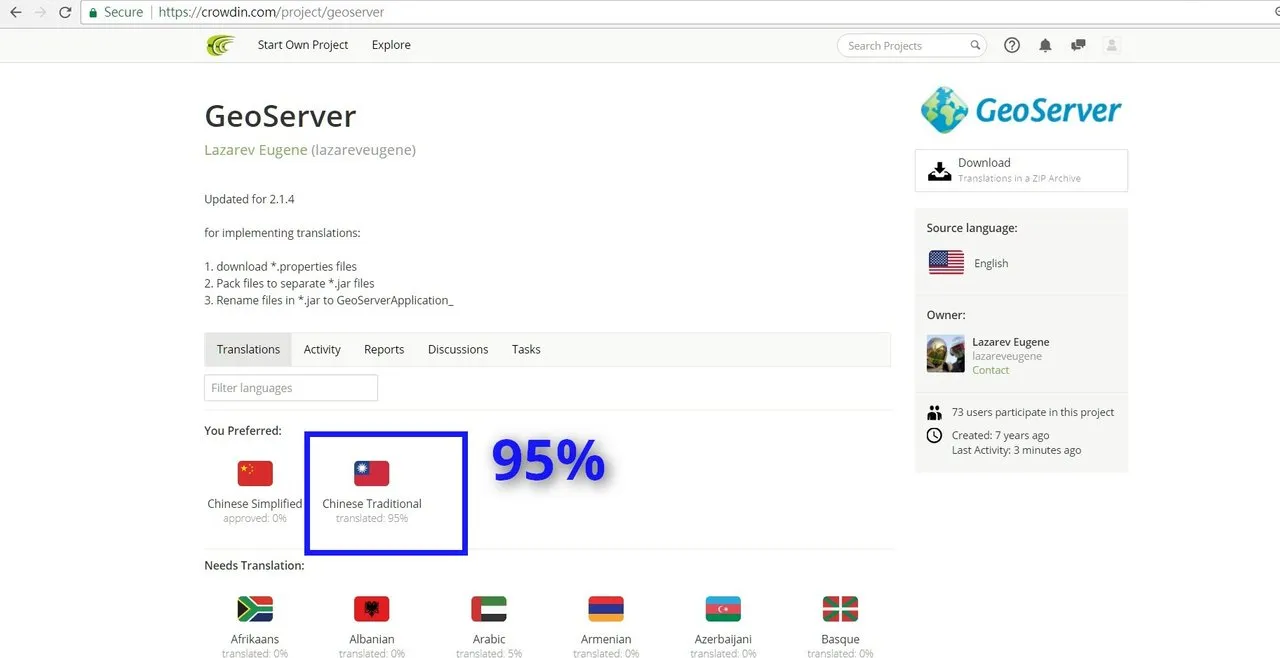The width and height of the screenshot is (1280, 658).
Task: Open Start Own Project
Action: point(303,45)
